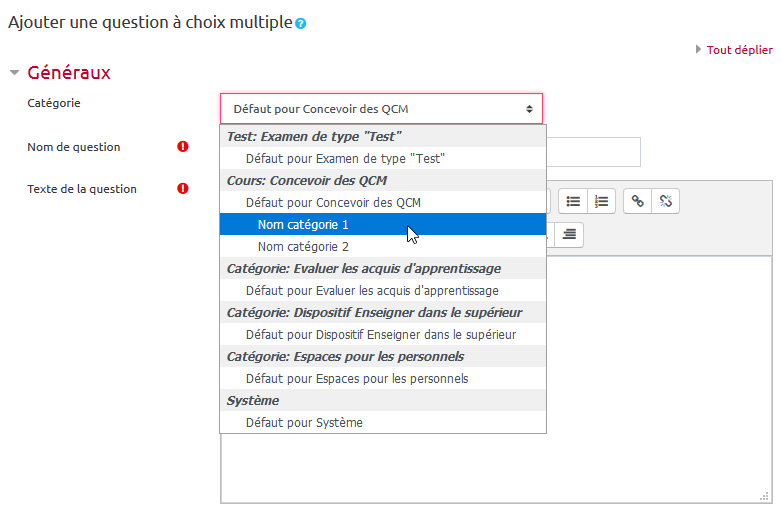Choose Défaut pour Système option
Viewport: 781px width, 509px height.
point(304,422)
